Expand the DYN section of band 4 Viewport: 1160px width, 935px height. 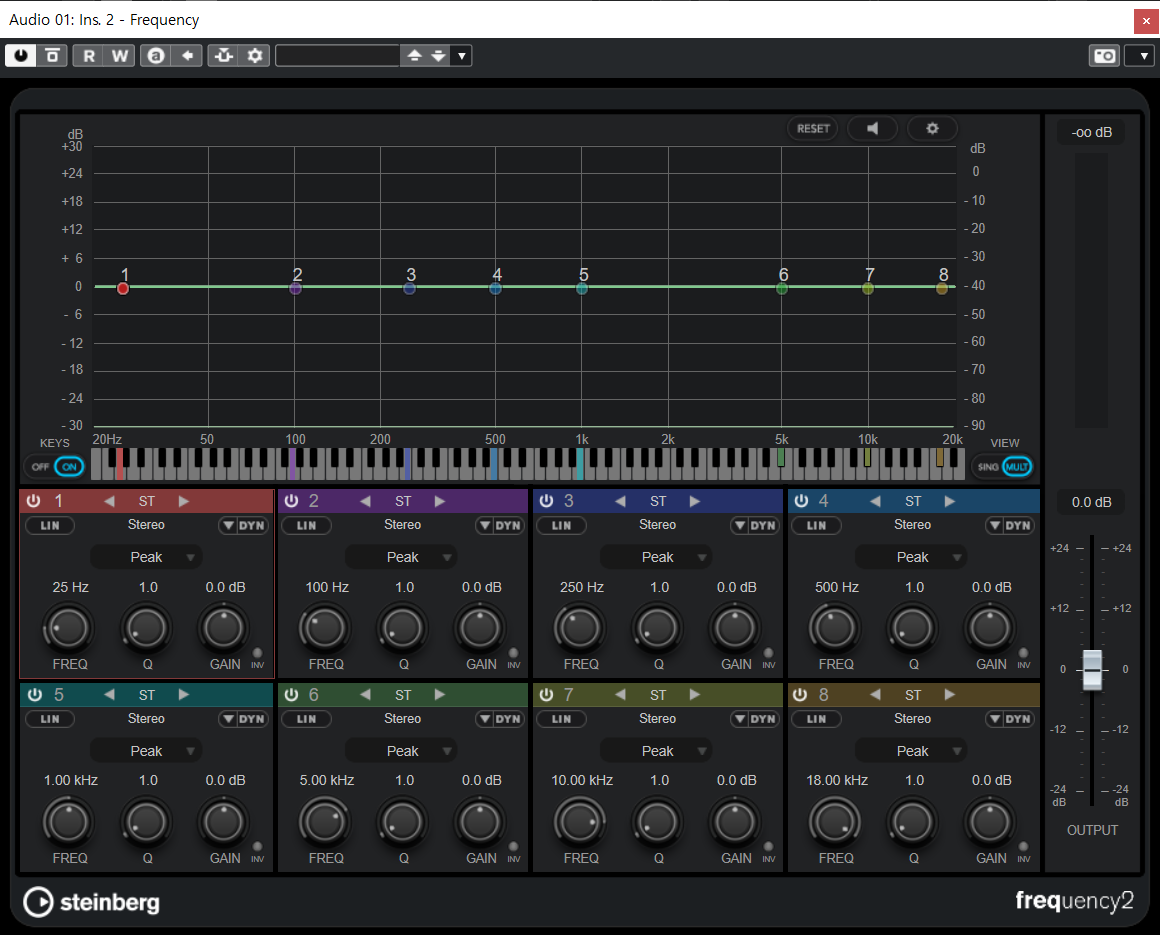[1010, 525]
